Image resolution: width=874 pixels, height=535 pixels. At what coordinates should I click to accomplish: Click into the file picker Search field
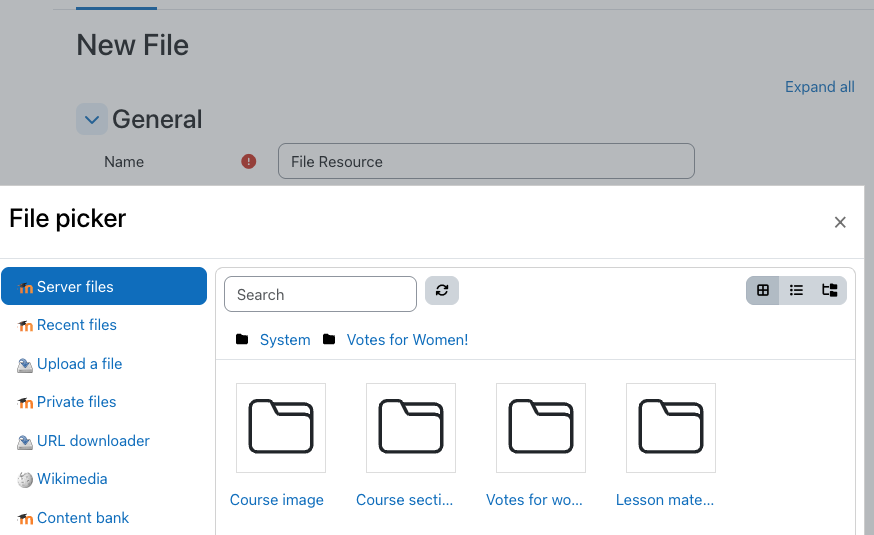coord(321,294)
